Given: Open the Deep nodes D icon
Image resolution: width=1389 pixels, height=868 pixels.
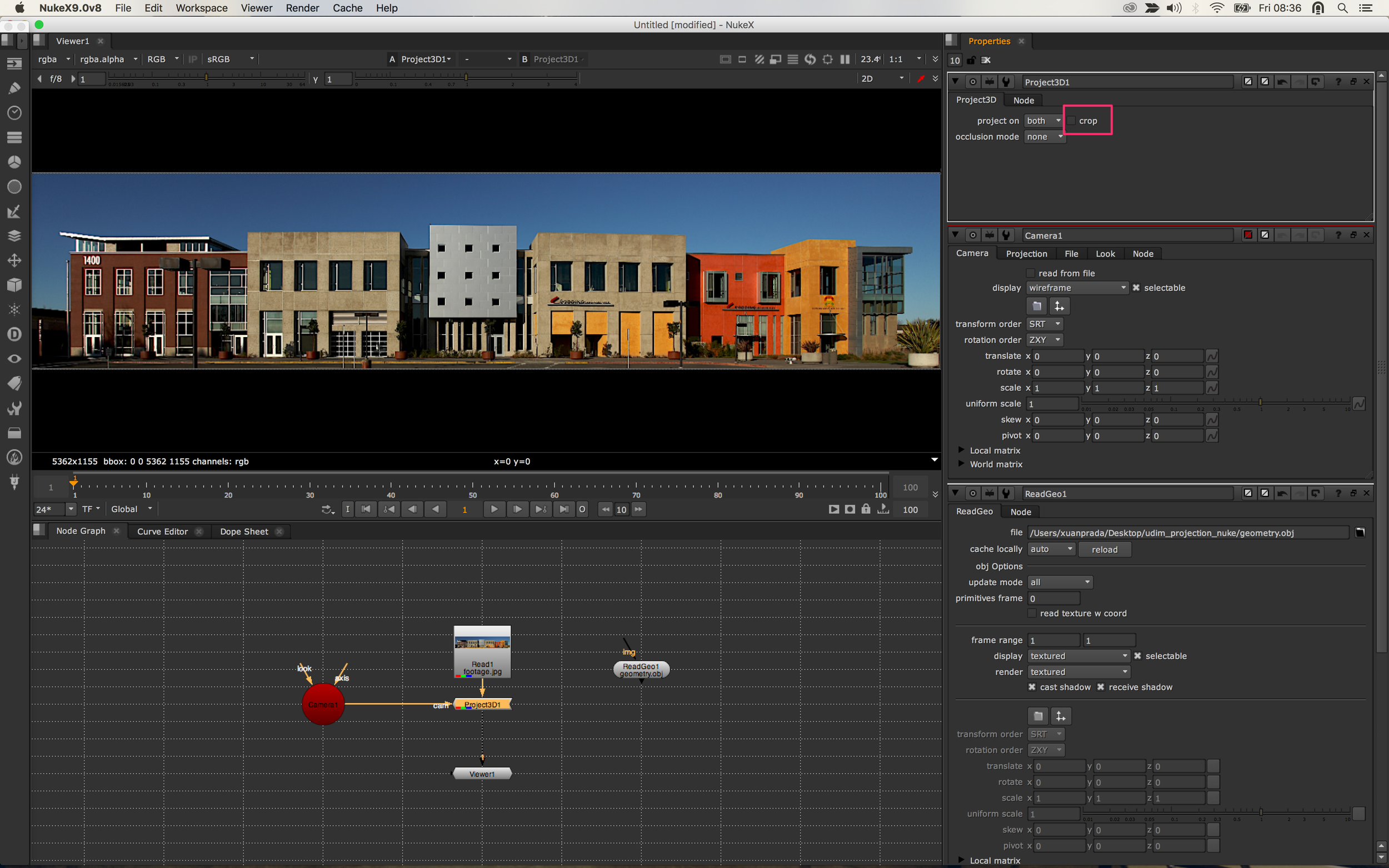Looking at the screenshot, I should point(14,334).
